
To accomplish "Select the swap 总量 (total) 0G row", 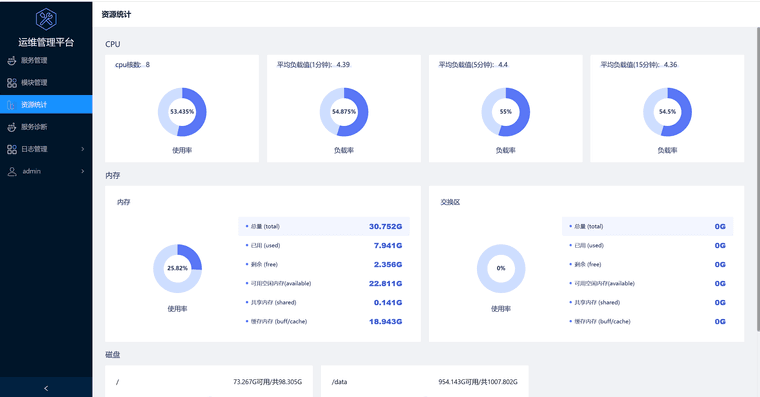I will (x=648, y=226).
